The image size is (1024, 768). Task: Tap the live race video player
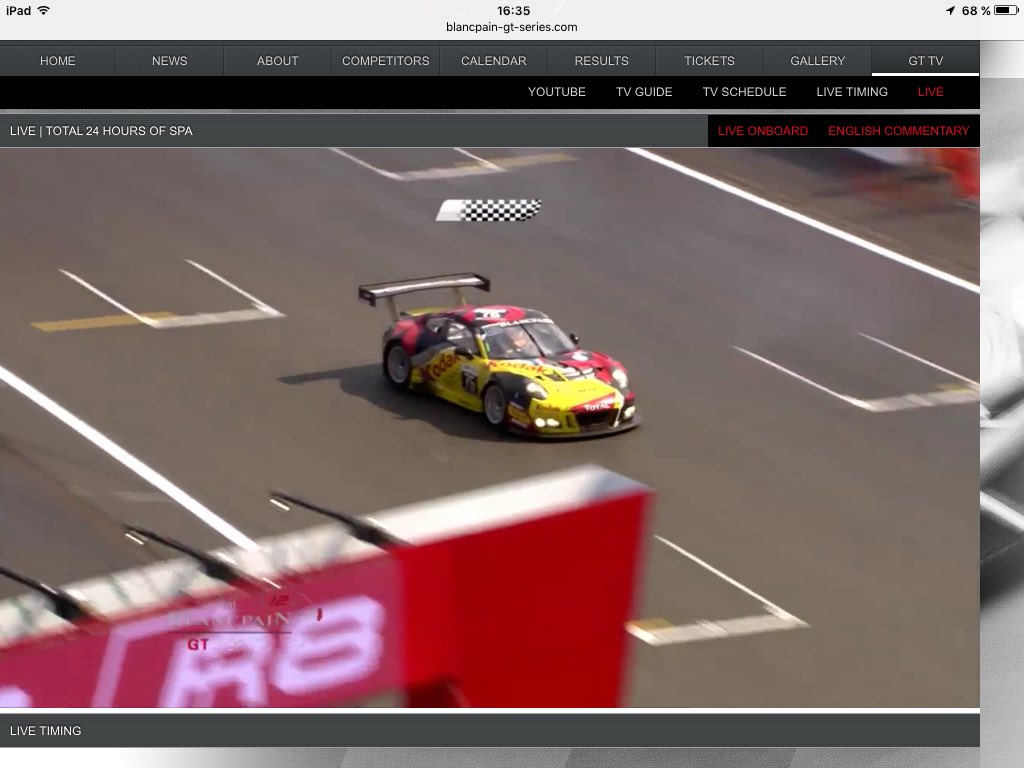click(490, 428)
